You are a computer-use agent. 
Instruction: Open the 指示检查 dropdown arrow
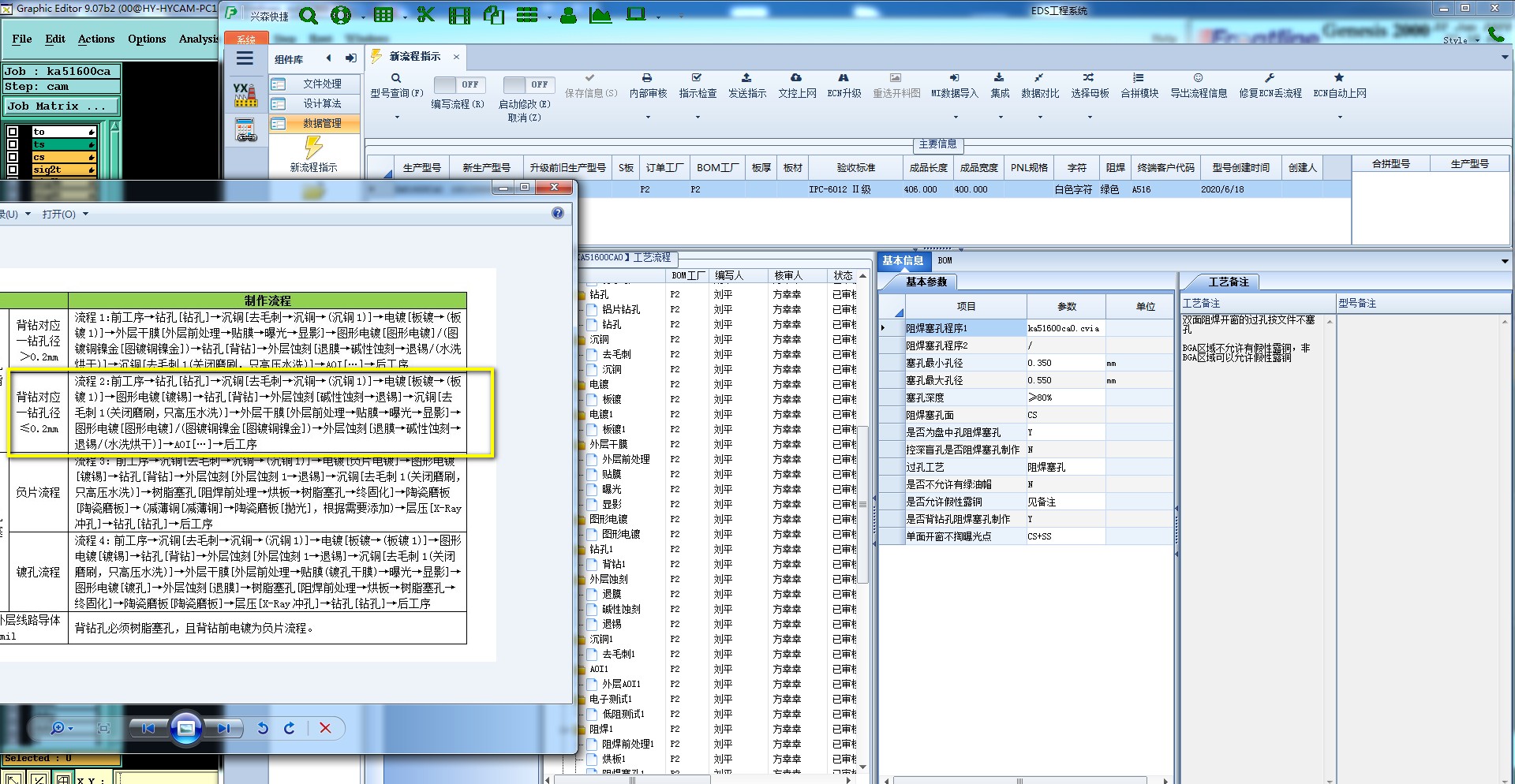click(698, 118)
